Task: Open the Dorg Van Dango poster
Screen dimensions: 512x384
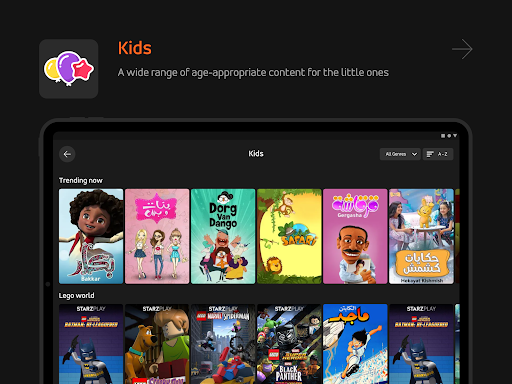Action: coord(223,236)
